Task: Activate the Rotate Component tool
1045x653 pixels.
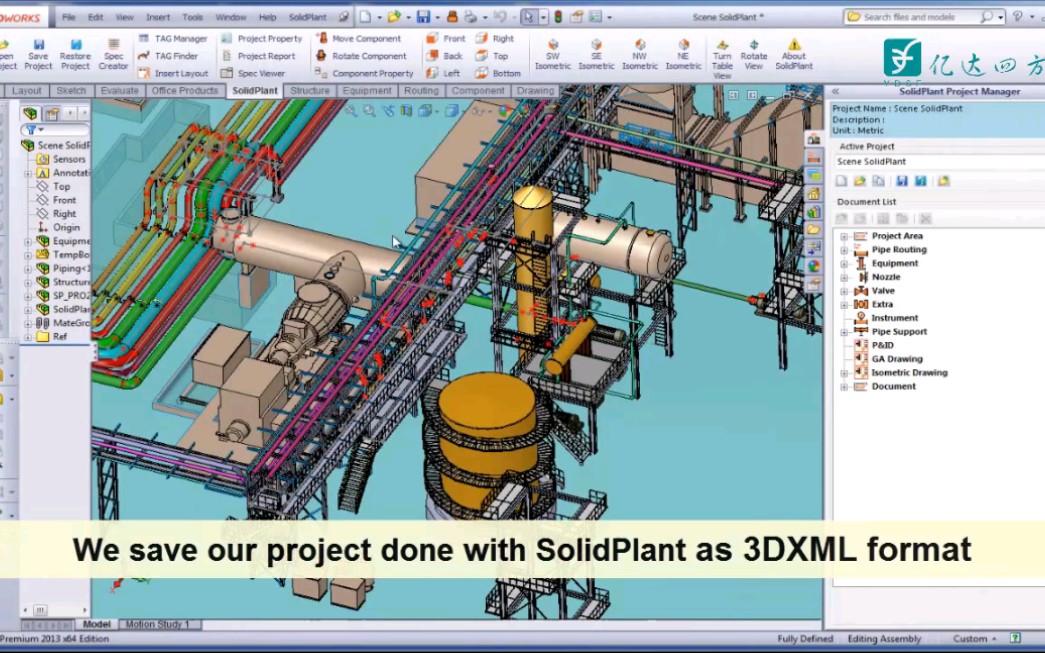Action: tap(367, 56)
